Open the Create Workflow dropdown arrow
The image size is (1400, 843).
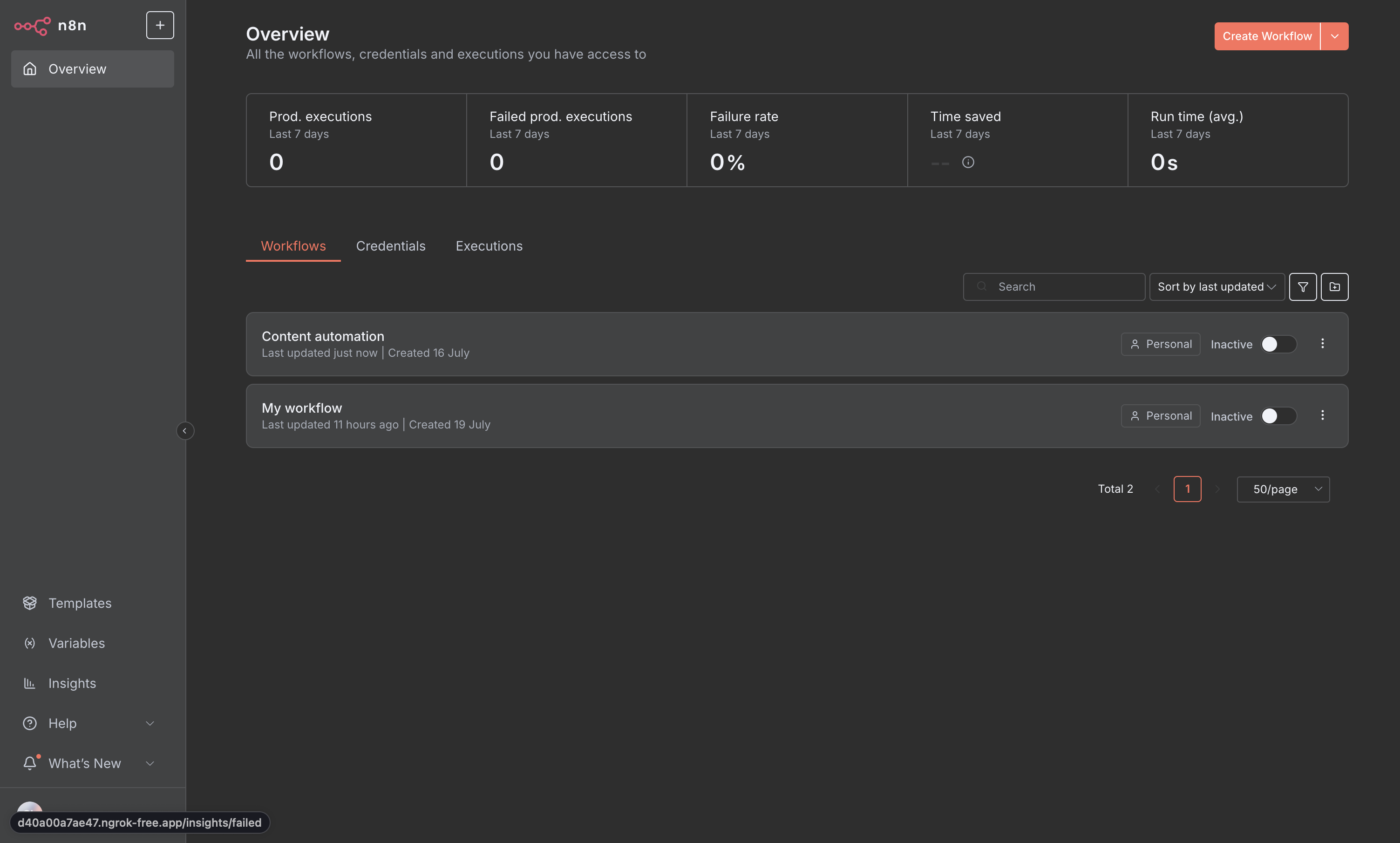1335,36
